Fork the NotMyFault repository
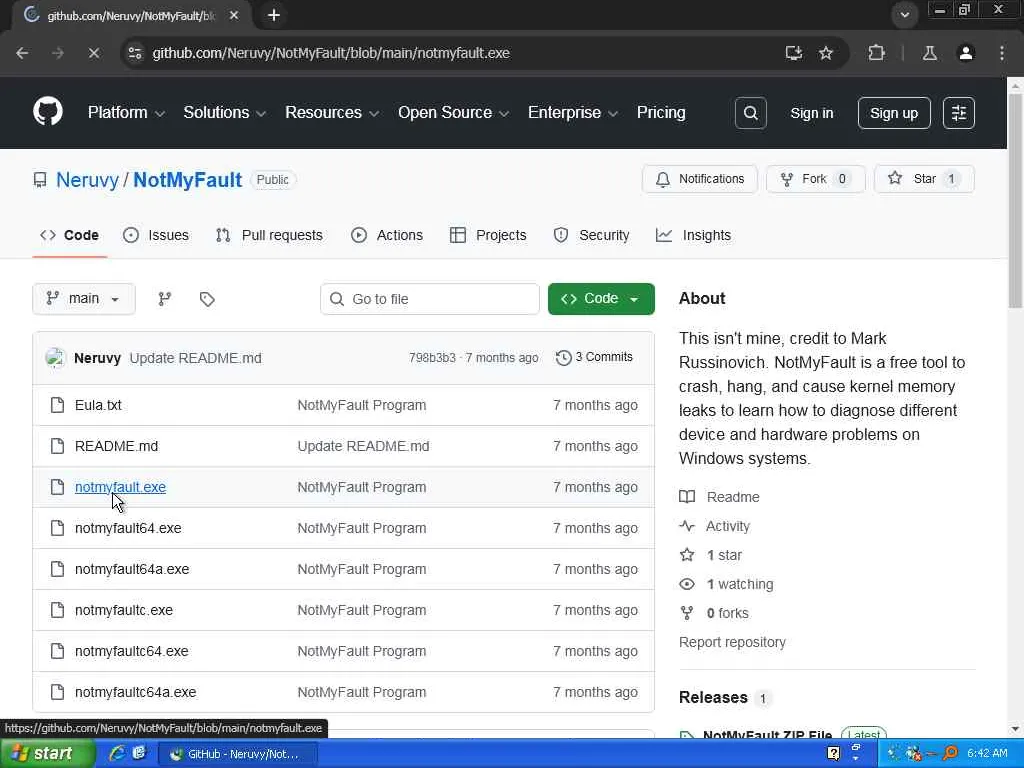The width and height of the screenshot is (1024, 768). (x=816, y=179)
